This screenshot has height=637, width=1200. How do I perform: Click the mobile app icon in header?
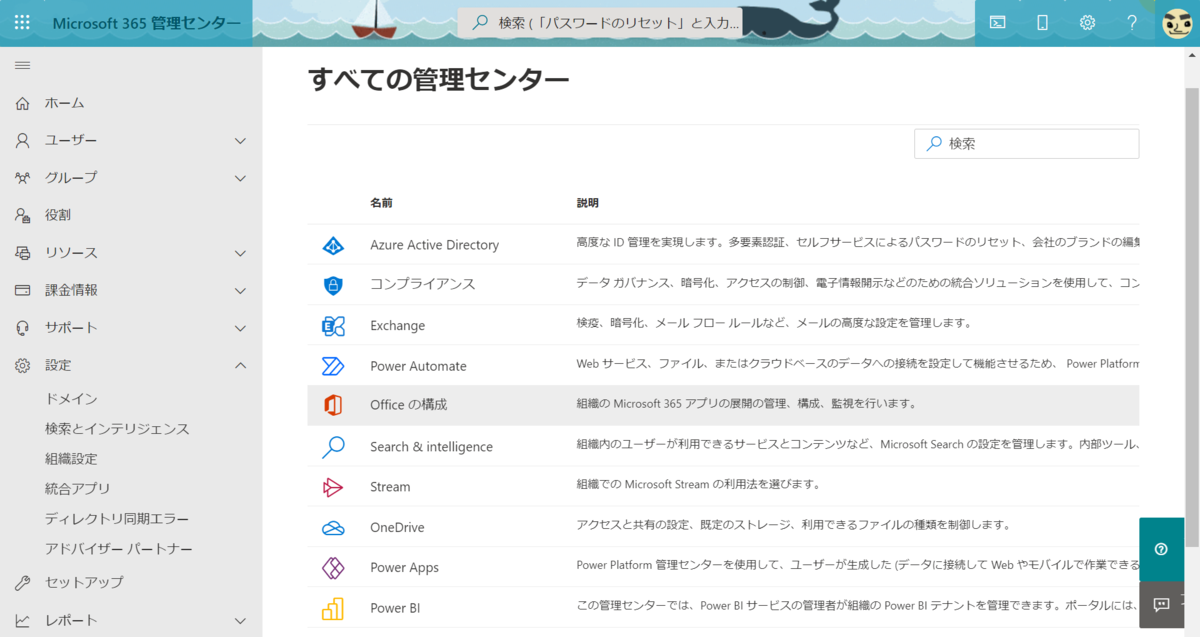[x=1042, y=22]
